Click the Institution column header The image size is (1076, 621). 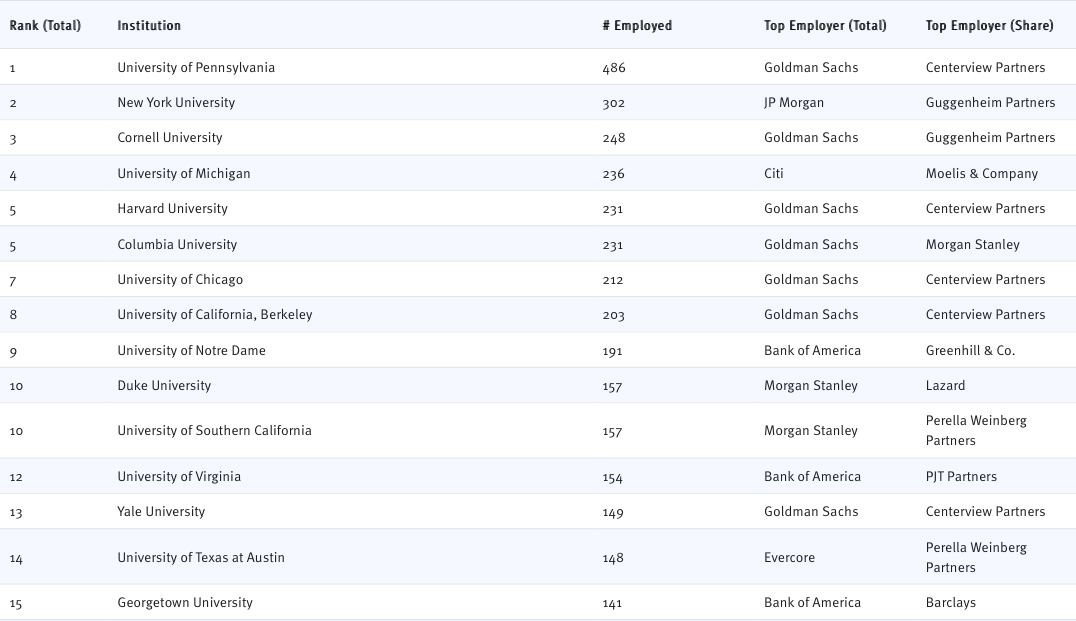tap(149, 25)
